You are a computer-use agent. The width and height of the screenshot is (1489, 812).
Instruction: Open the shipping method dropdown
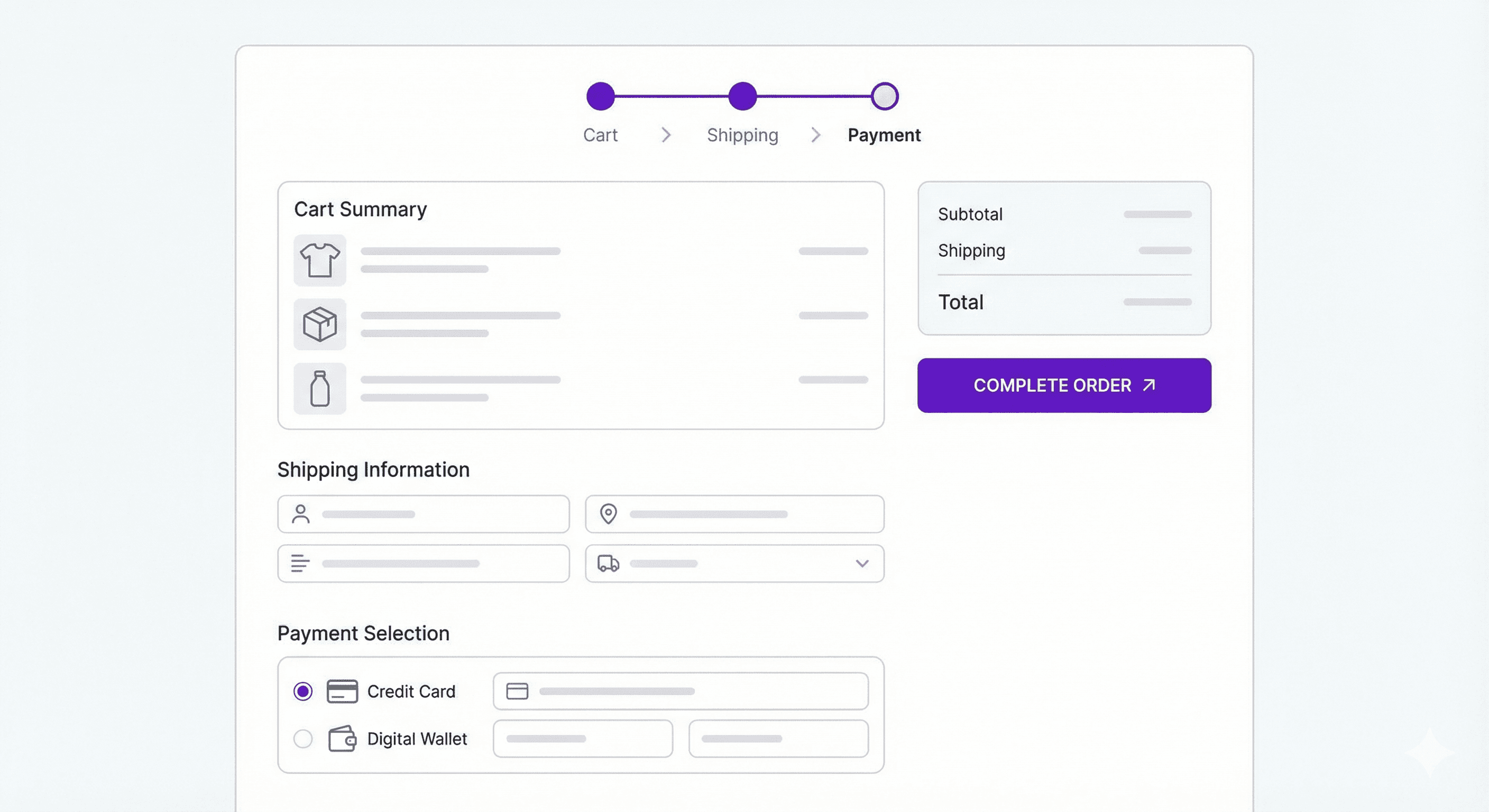862,563
